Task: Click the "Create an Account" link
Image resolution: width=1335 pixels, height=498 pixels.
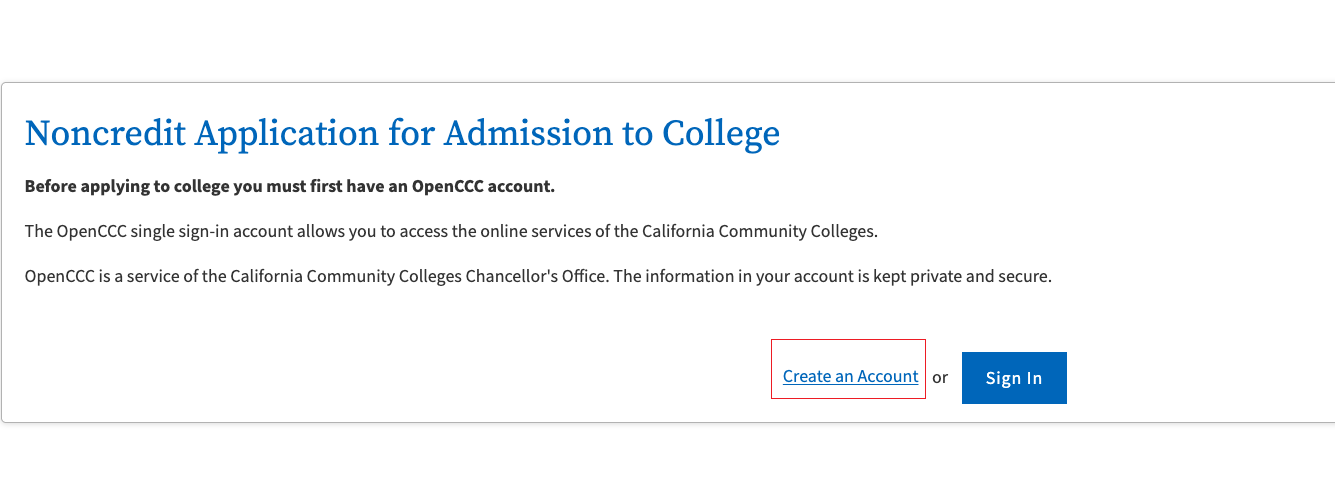Action: point(850,376)
